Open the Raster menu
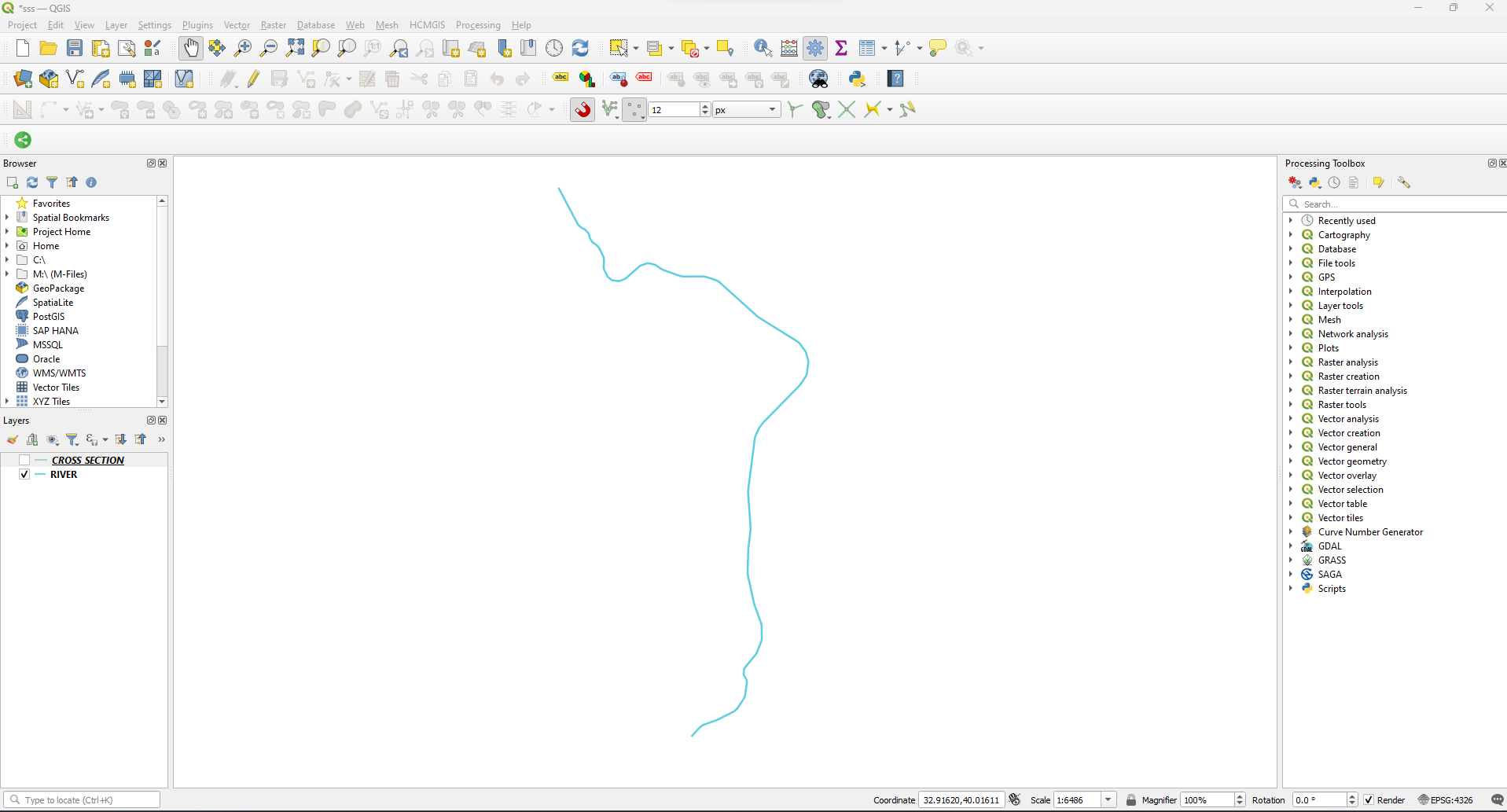The height and width of the screenshot is (812, 1507). (x=273, y=24)
